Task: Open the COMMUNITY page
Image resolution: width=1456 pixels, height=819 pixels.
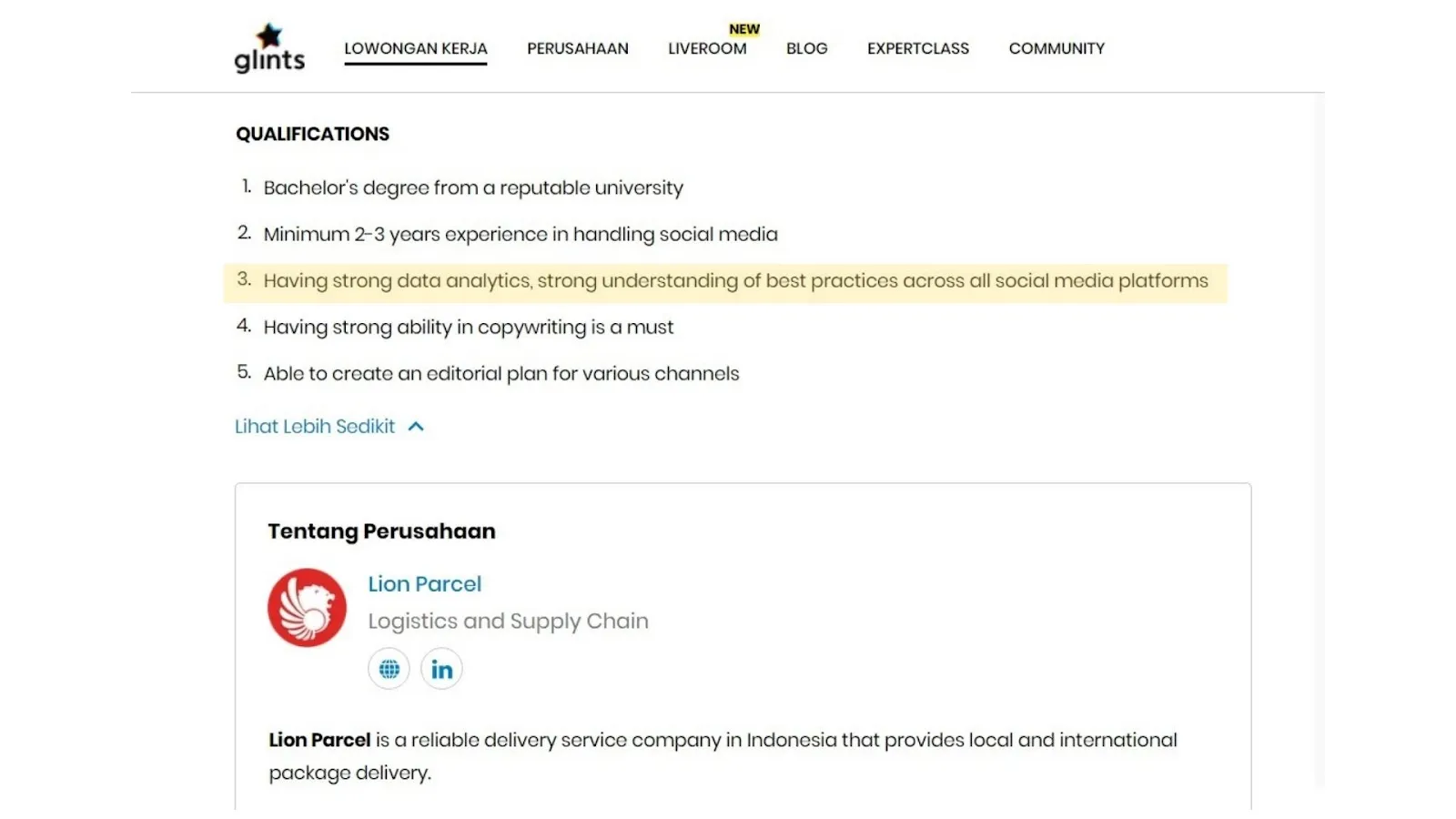Action: (x=1057, y=48)
